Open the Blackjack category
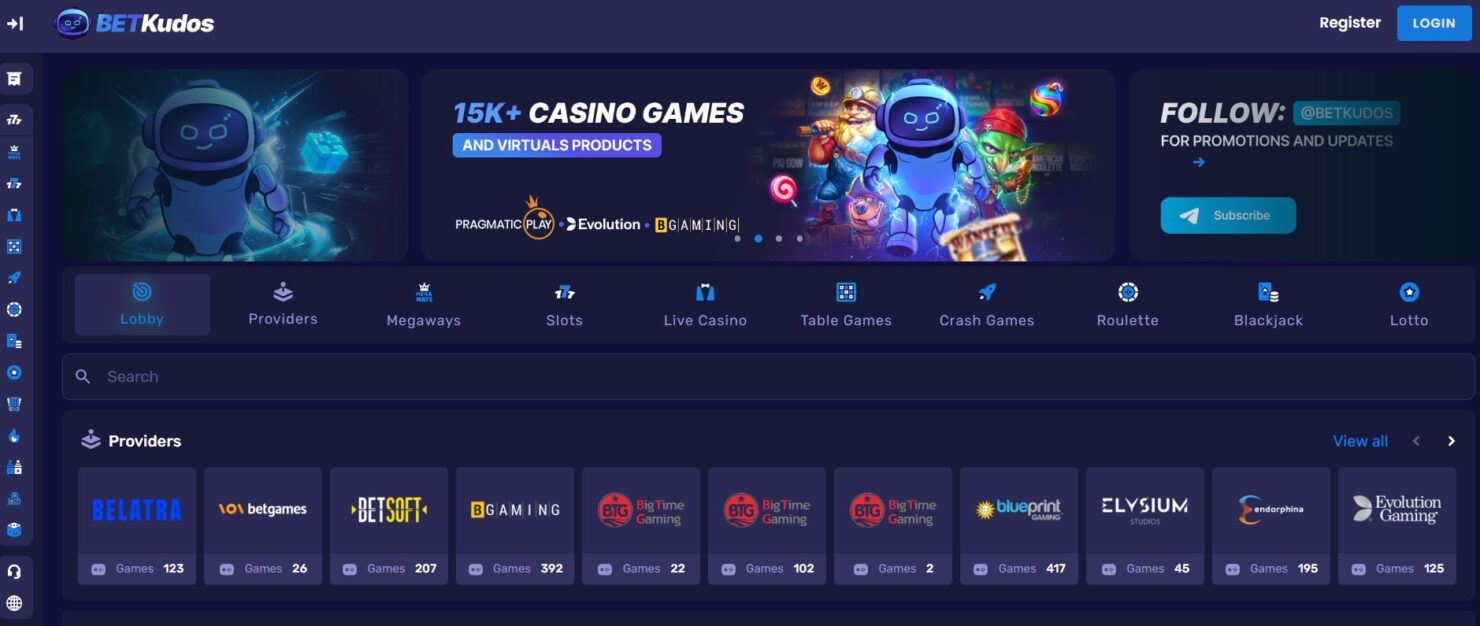Image resolution: width=1480 pixels, height=626 pixels. (1268, 305)
